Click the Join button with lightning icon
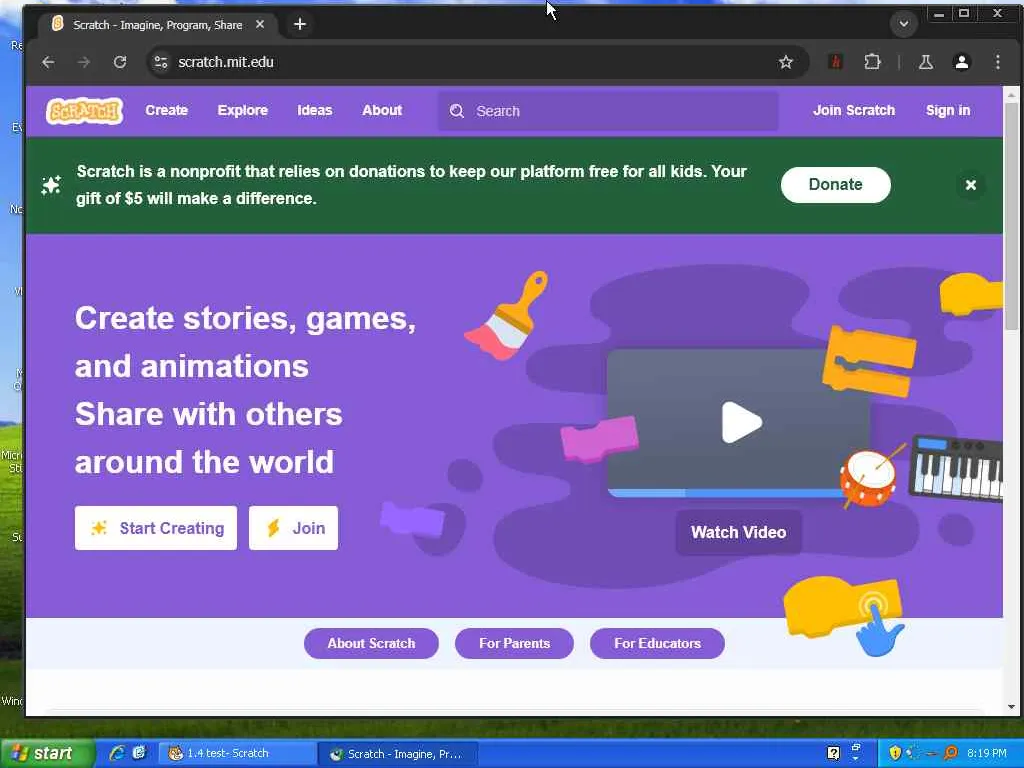This screenshot has height=768, width=1024. [293, 528]
